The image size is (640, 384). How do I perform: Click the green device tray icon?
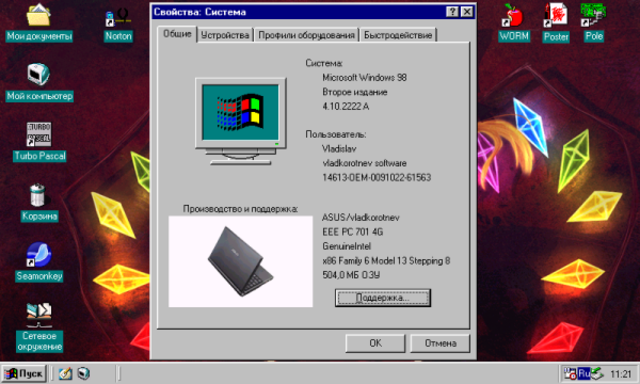click(x=597, y=373)
